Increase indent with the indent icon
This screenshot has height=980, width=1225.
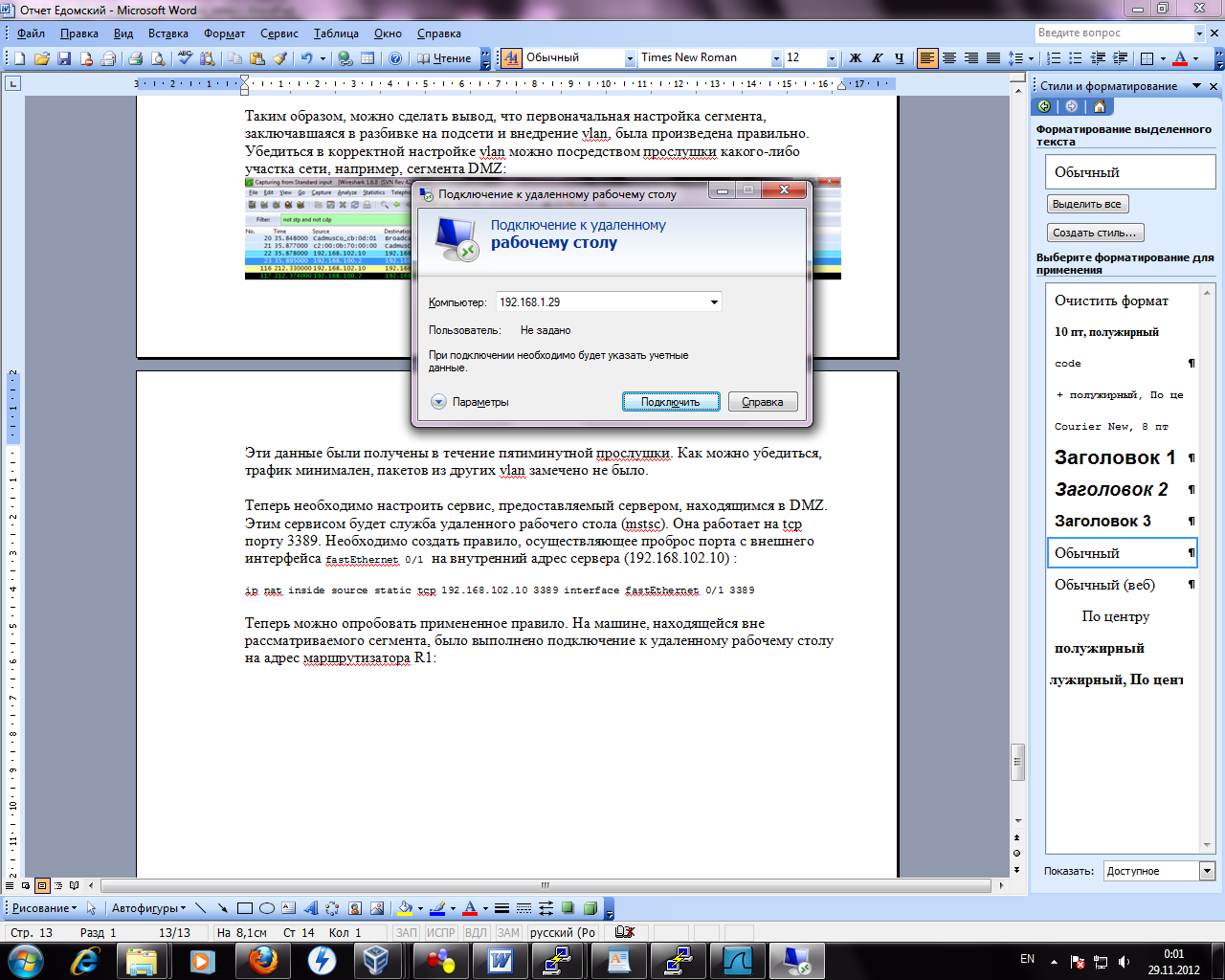tap(1120, 58)
